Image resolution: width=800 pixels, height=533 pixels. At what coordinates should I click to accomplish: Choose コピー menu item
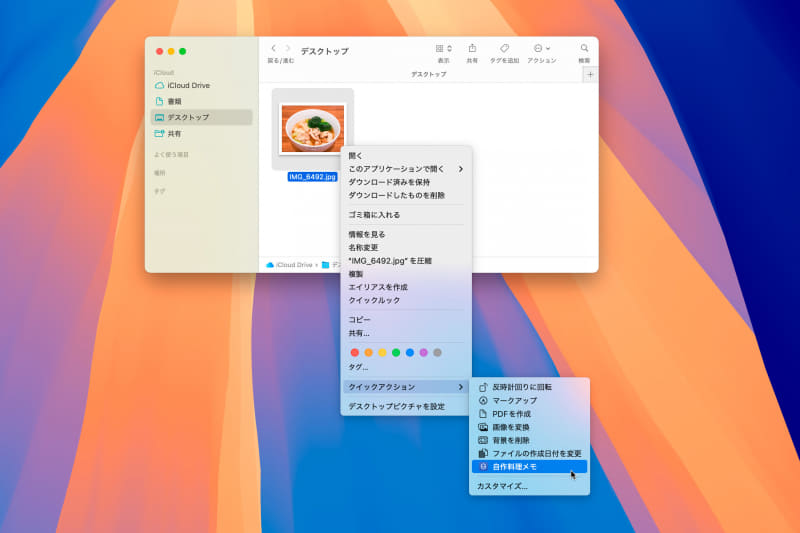[x=406, y=320]
